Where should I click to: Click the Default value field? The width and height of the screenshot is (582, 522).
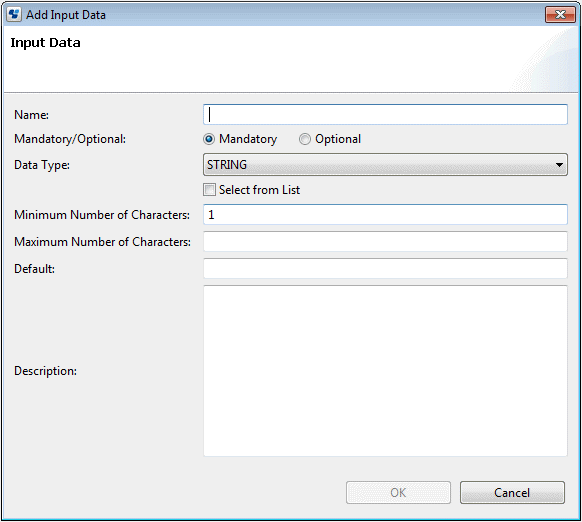tap(385, 268)
